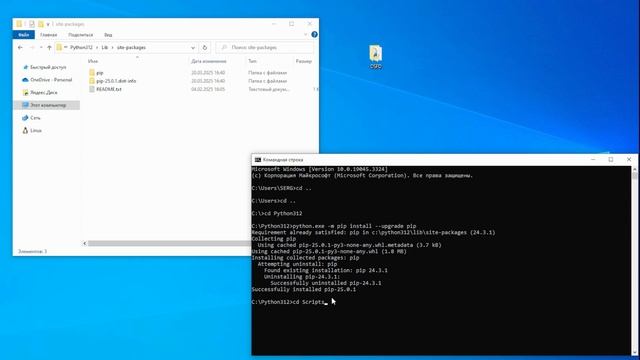Click Lib in the address bar path

104,48
